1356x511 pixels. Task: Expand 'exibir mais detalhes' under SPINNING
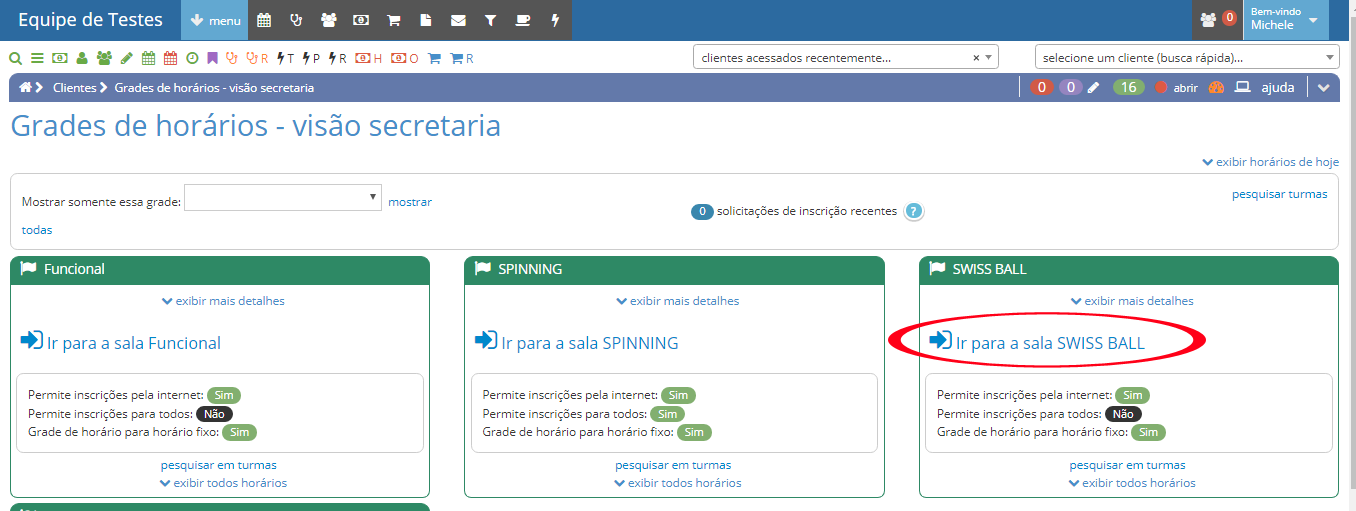point(678,301)
